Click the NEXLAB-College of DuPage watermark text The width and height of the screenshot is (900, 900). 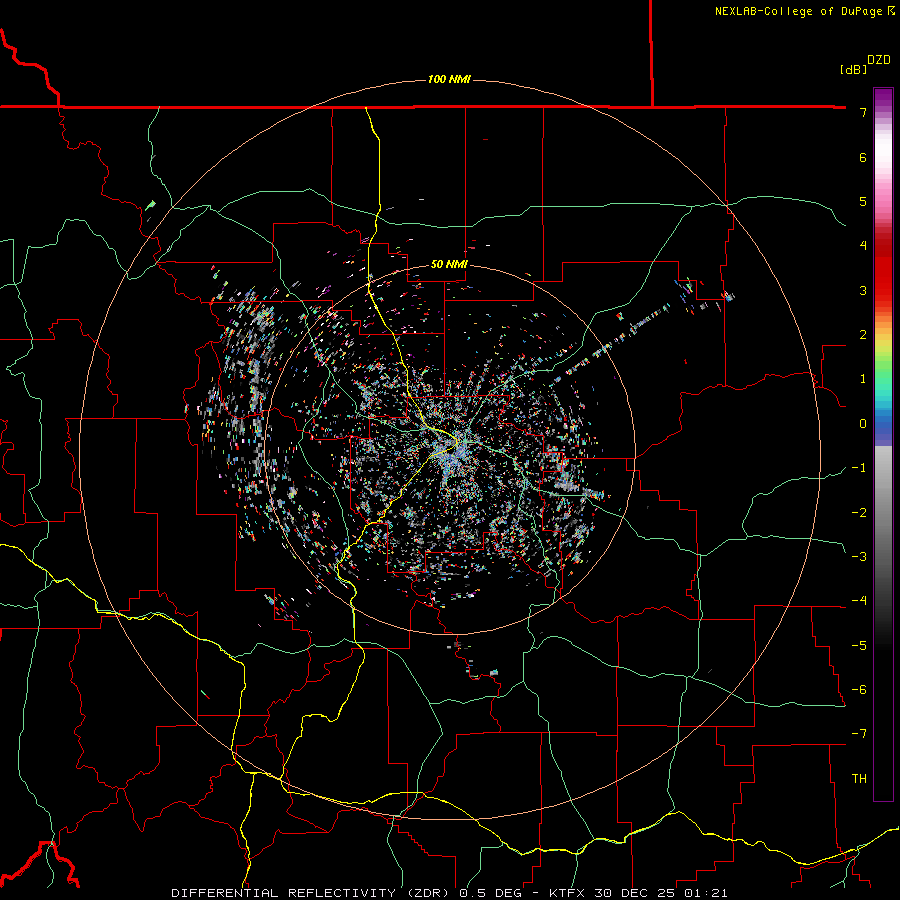(804, 11)
